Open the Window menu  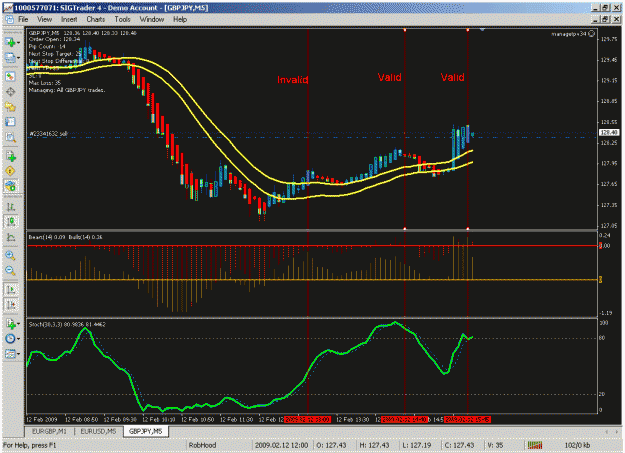pos(152,19)
